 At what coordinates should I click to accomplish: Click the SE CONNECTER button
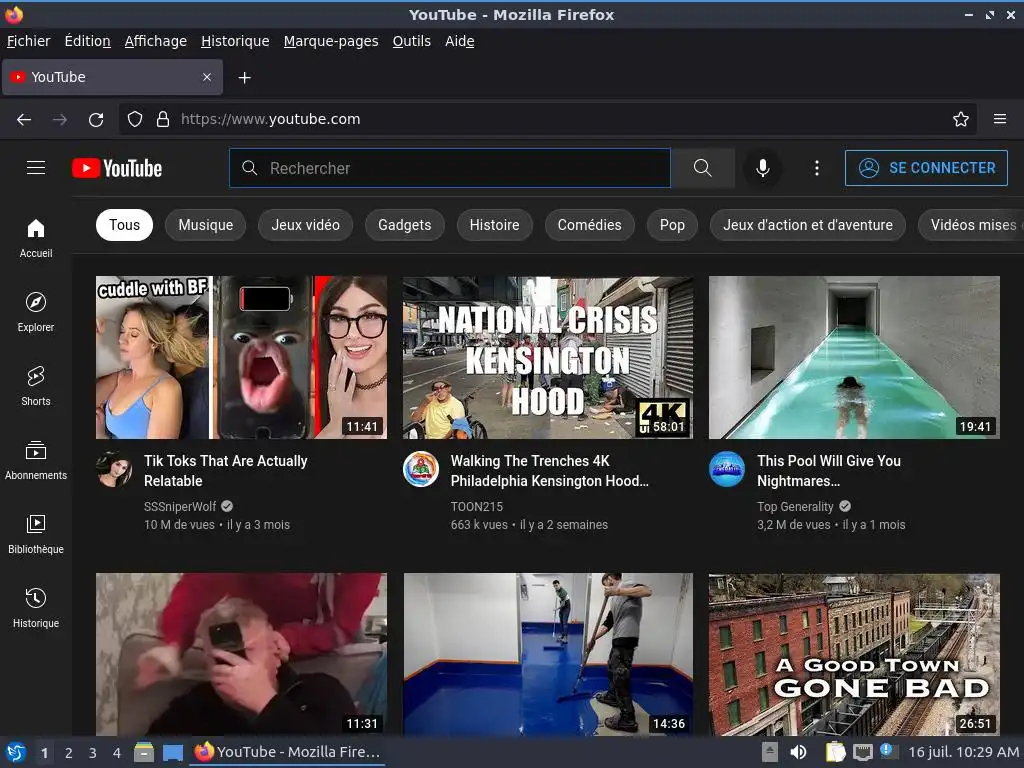point(926,168)
